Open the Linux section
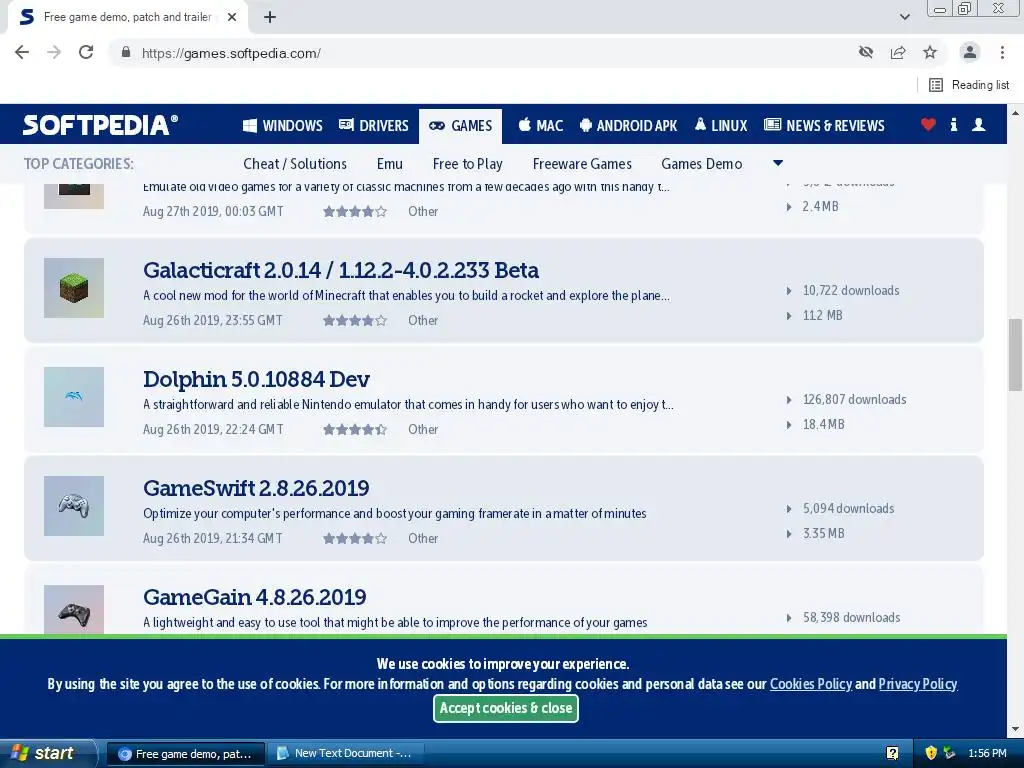 click(x=721, y=125)
